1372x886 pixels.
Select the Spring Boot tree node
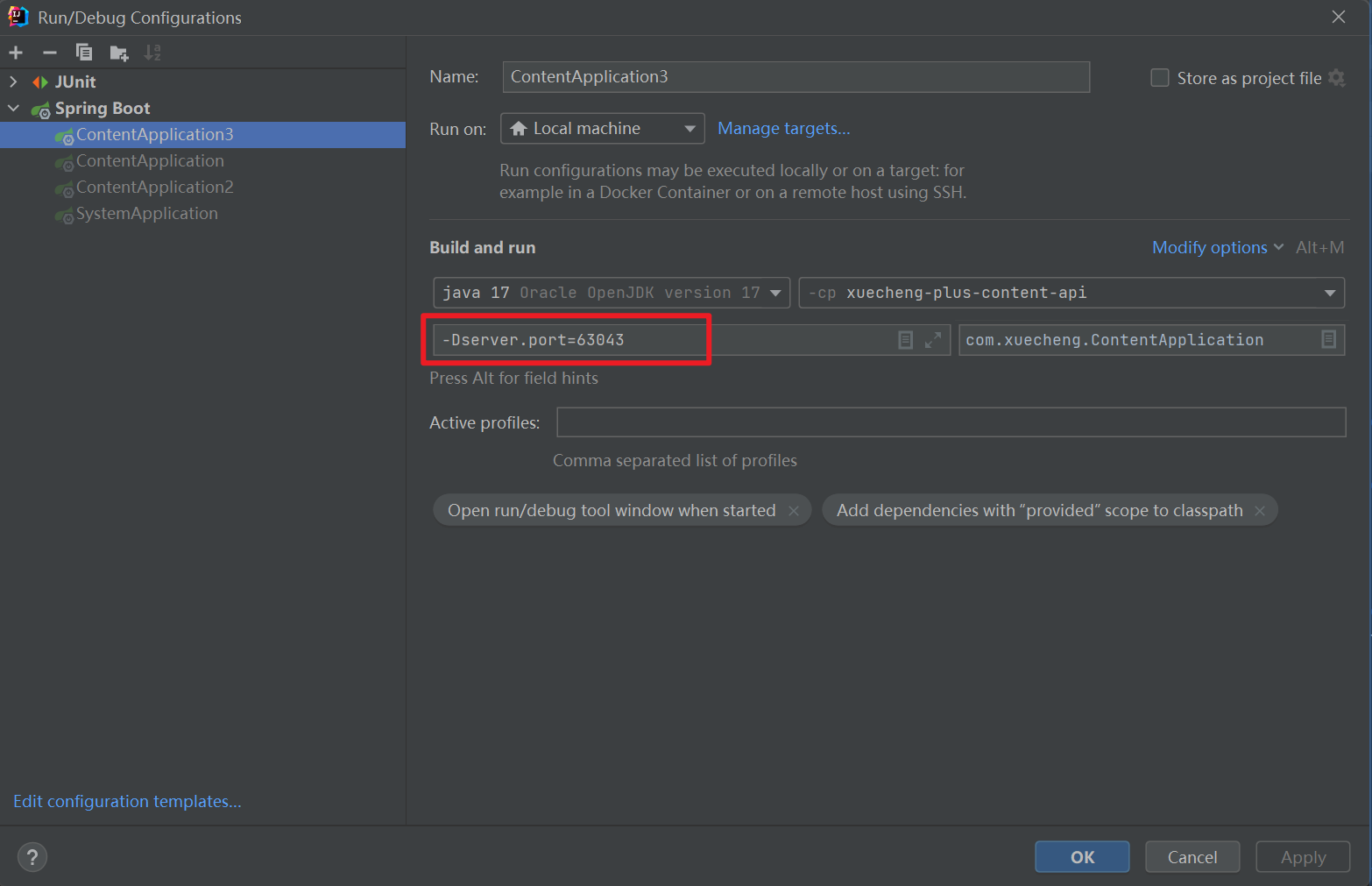click(x=202, y=108)
